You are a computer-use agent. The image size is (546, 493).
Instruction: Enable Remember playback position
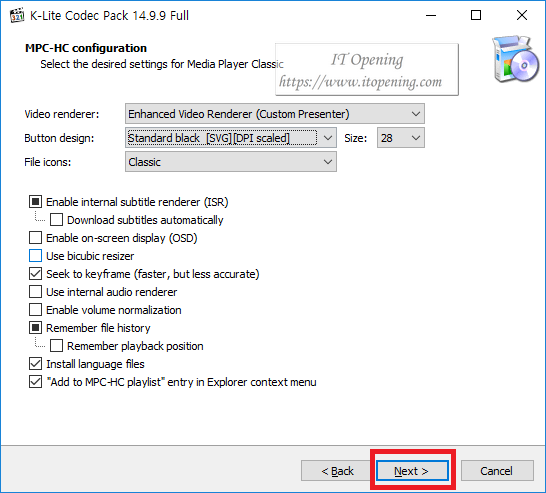pyautogui.click(x=56, y=346)
